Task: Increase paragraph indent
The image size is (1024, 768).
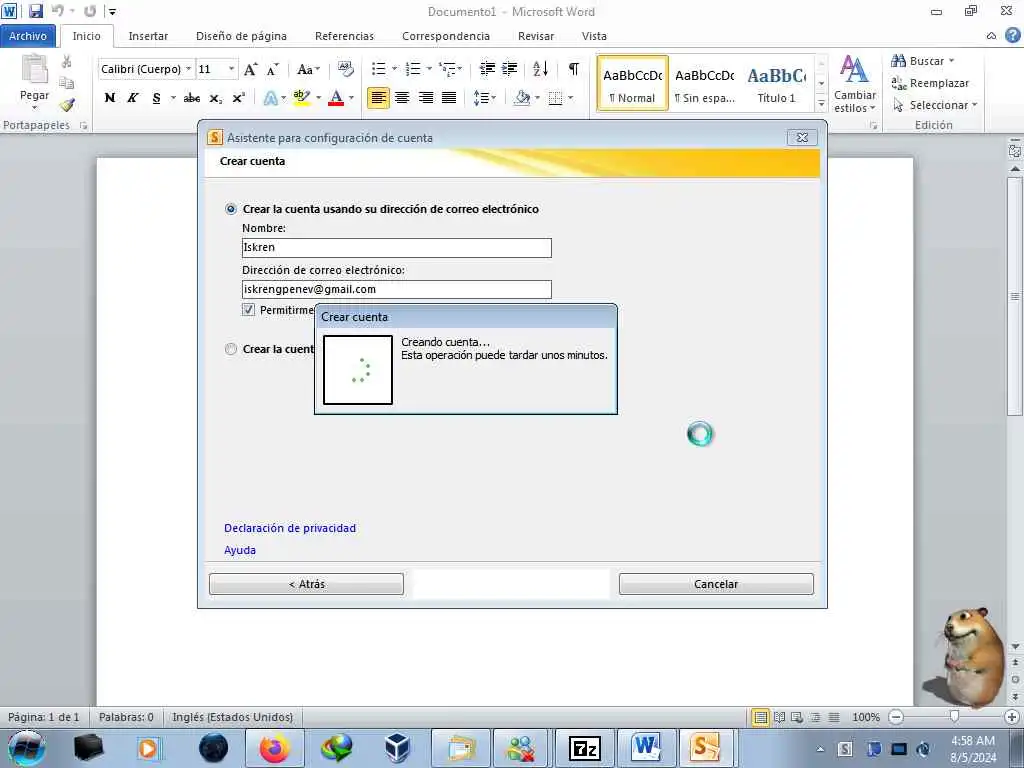Action: (x=509, y=69)
